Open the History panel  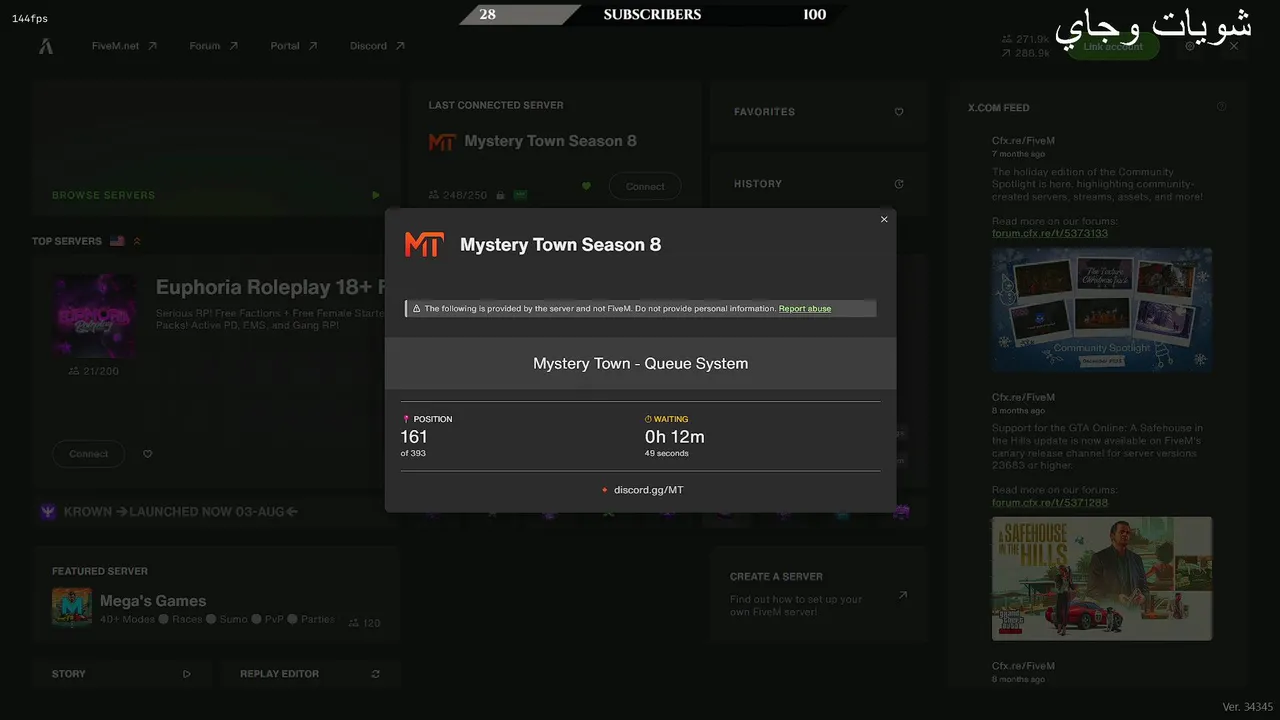pos(819,184)
